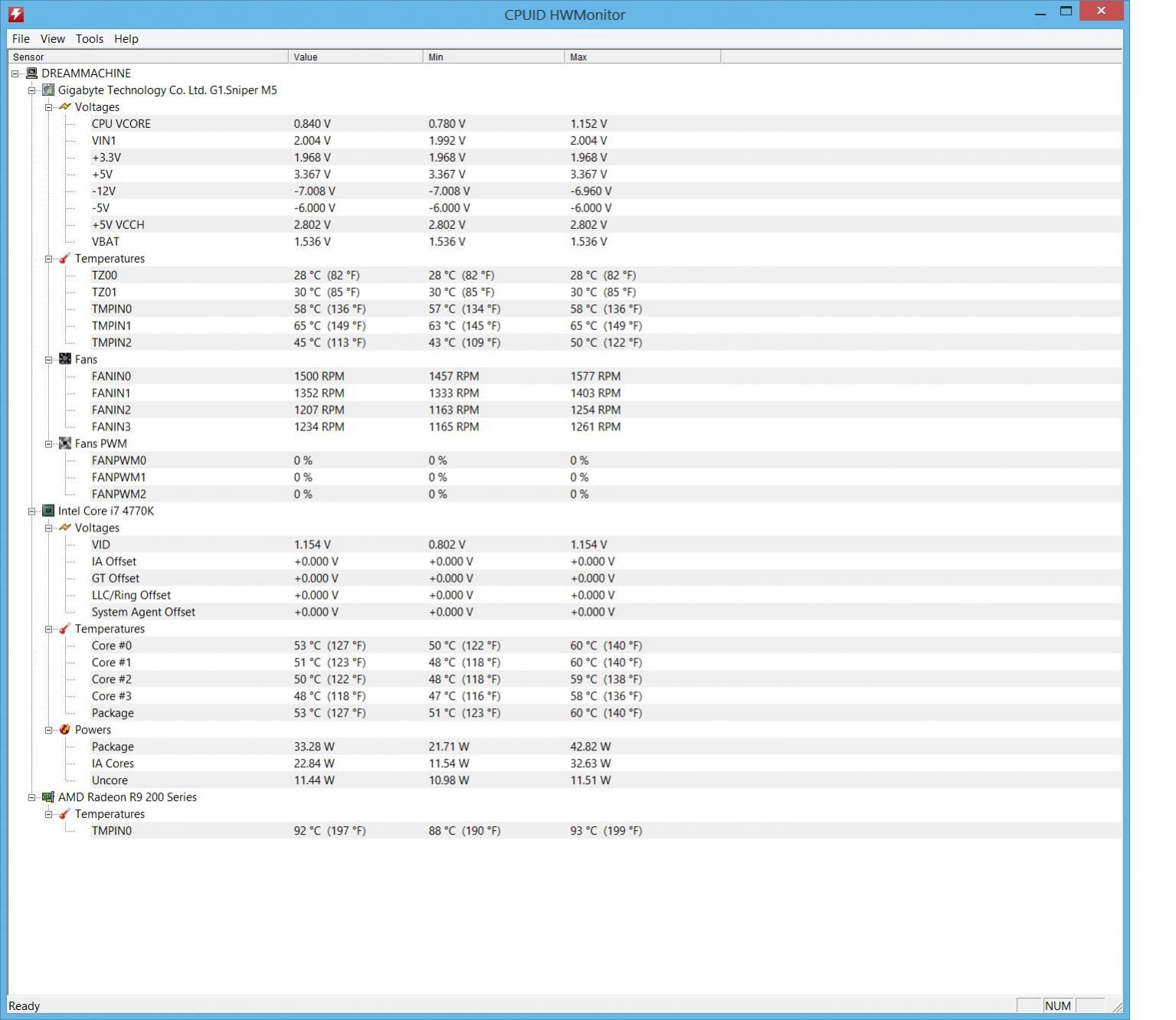Click the 92 °C Radeon TMPIN0 value
The width and height of the screenshot is (1176, 1020).
329,831
